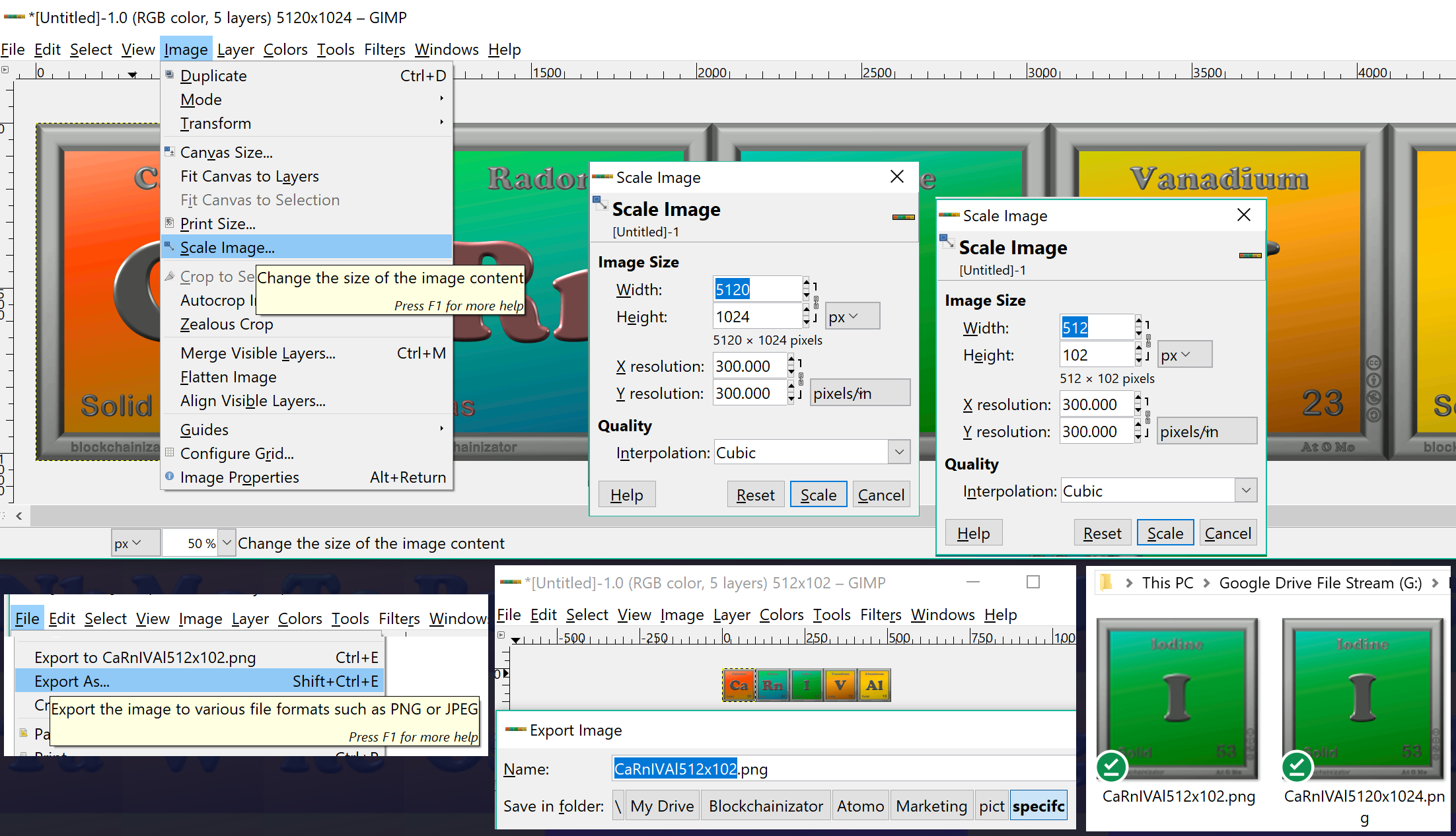The image size is (1456, 836).
Task: Click Height field showing 102
Action: click(x=1096, y=355)
